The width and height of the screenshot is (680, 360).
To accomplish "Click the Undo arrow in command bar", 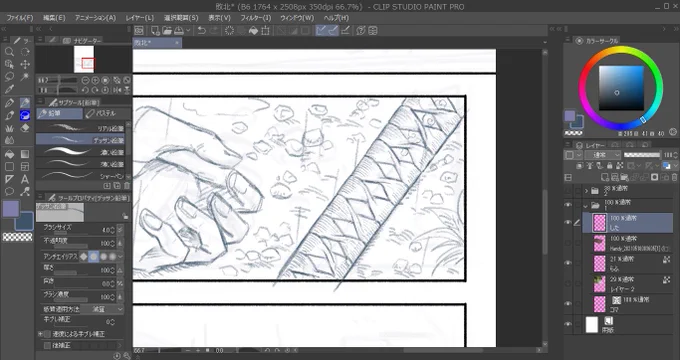I will coord(202,30).
